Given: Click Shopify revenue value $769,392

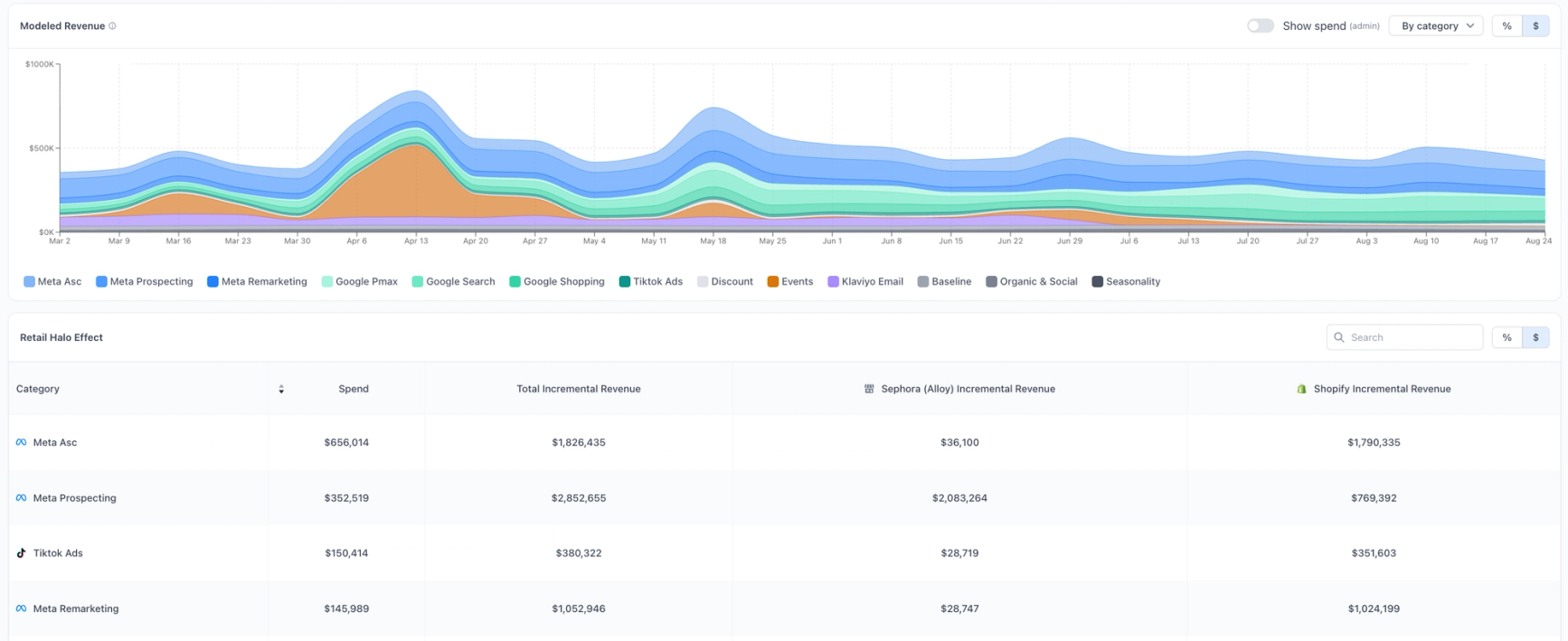Looking at the screenshot, I should (1374, 498).
